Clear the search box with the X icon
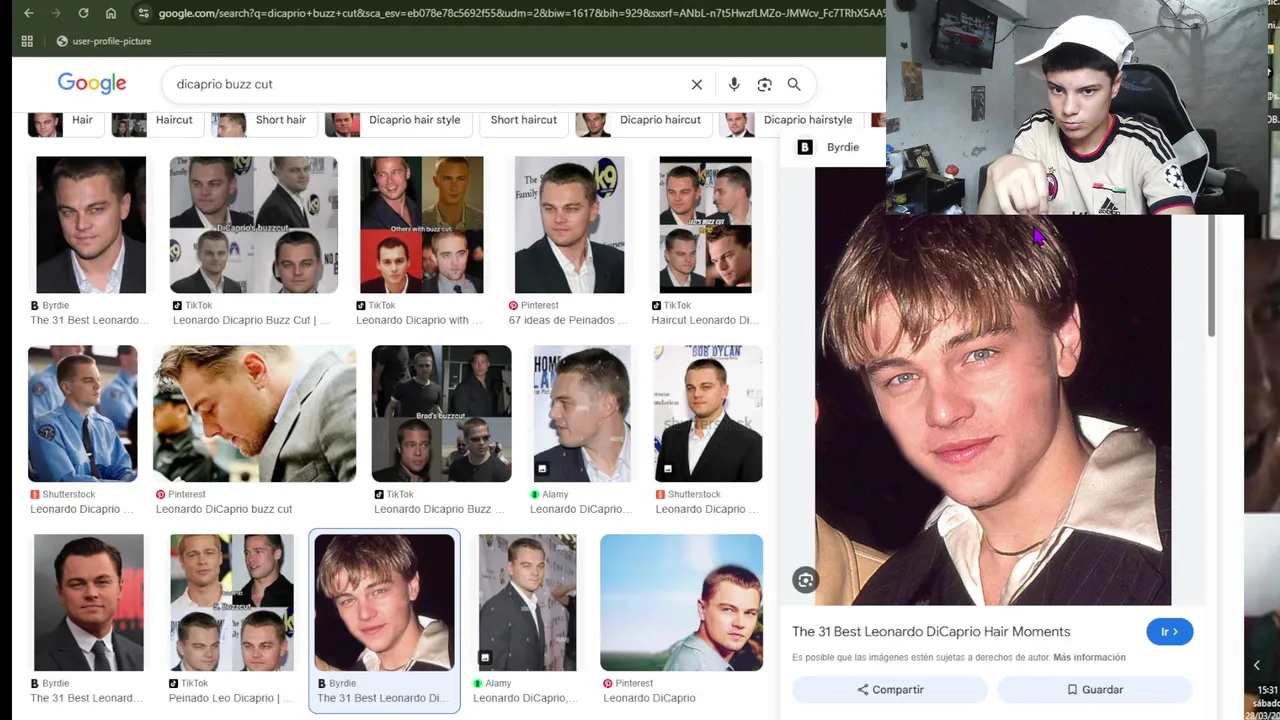Screen dimensions: 1280x720 tap(697, 85)
